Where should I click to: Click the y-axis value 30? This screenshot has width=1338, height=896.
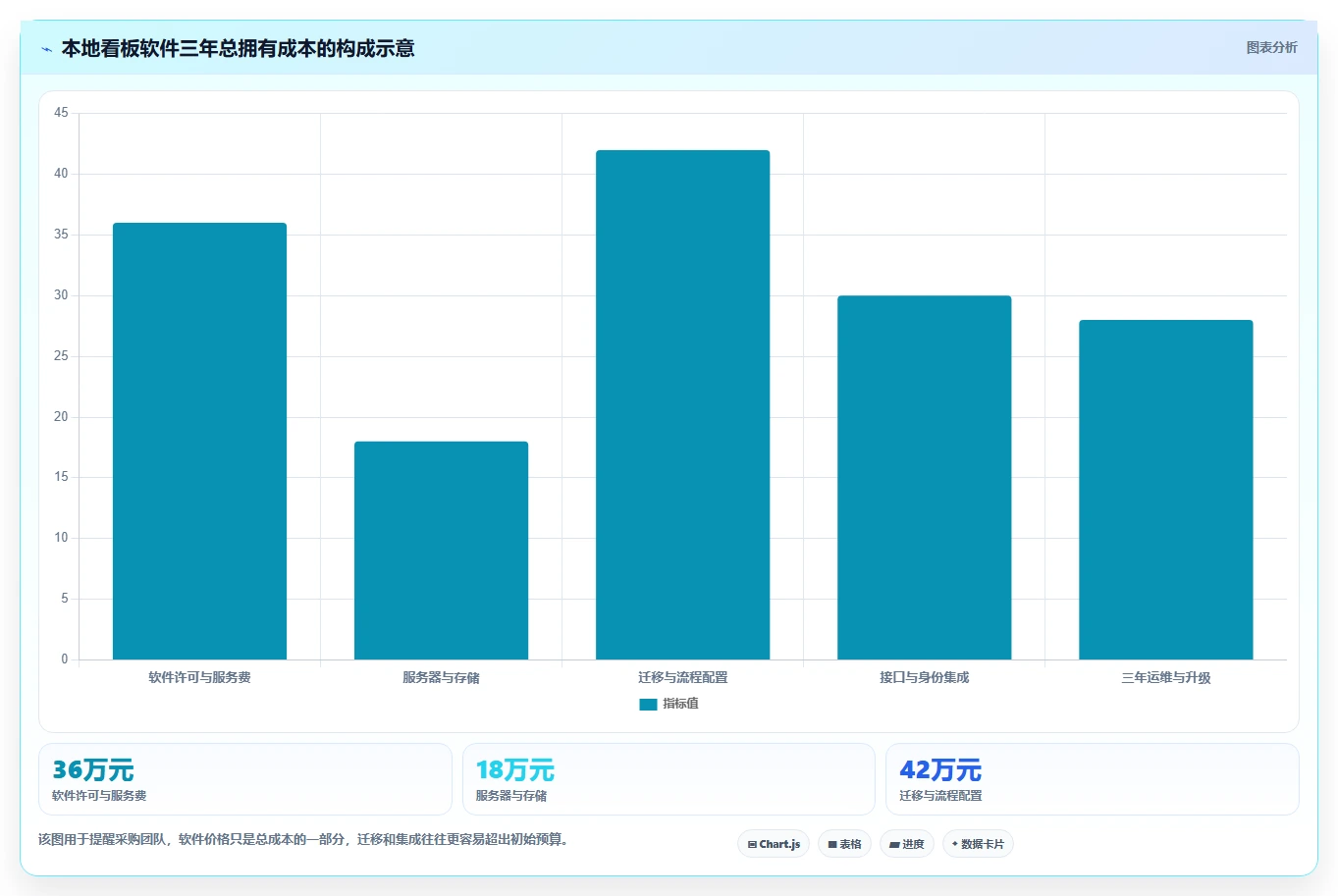coord(62,295)
